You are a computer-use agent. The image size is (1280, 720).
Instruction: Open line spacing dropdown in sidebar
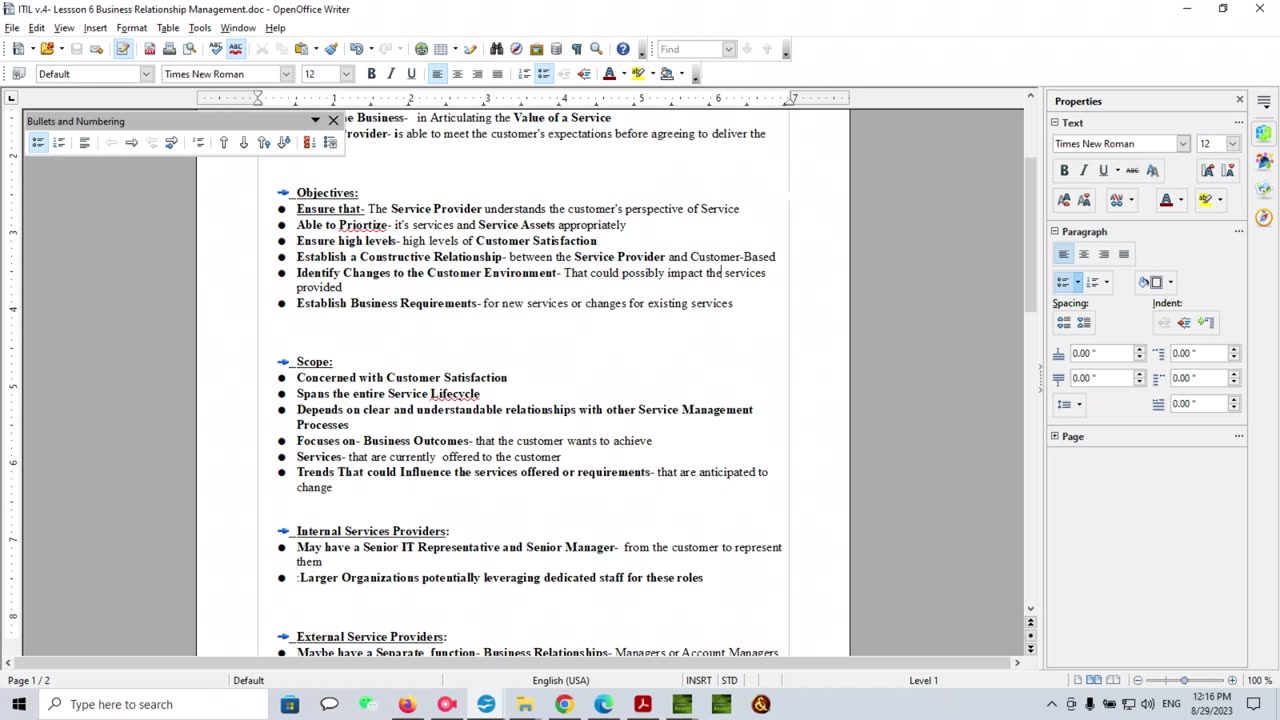coord(1068,404)
